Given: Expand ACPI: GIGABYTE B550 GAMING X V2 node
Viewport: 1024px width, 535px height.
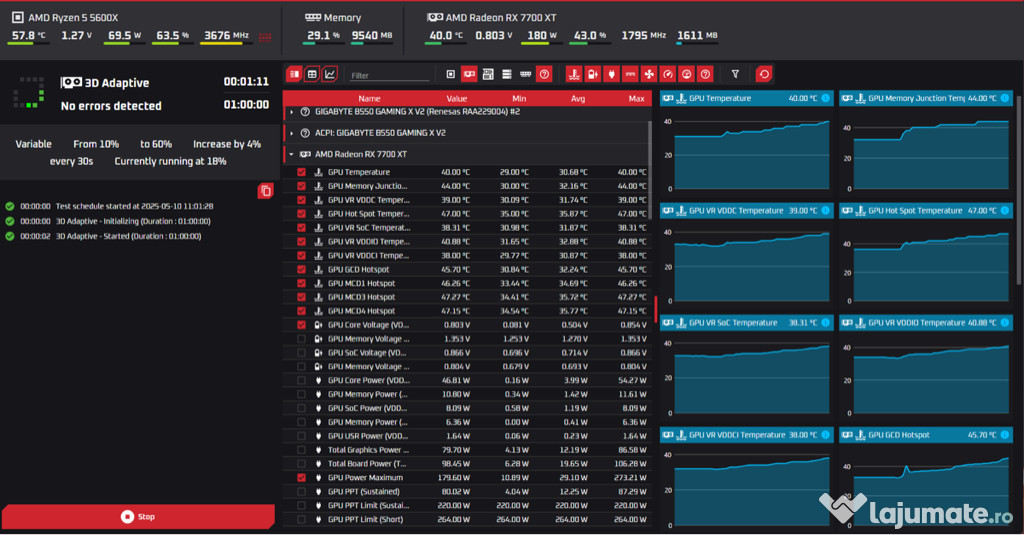Looking at the screenshot, I should click(291, 133).
